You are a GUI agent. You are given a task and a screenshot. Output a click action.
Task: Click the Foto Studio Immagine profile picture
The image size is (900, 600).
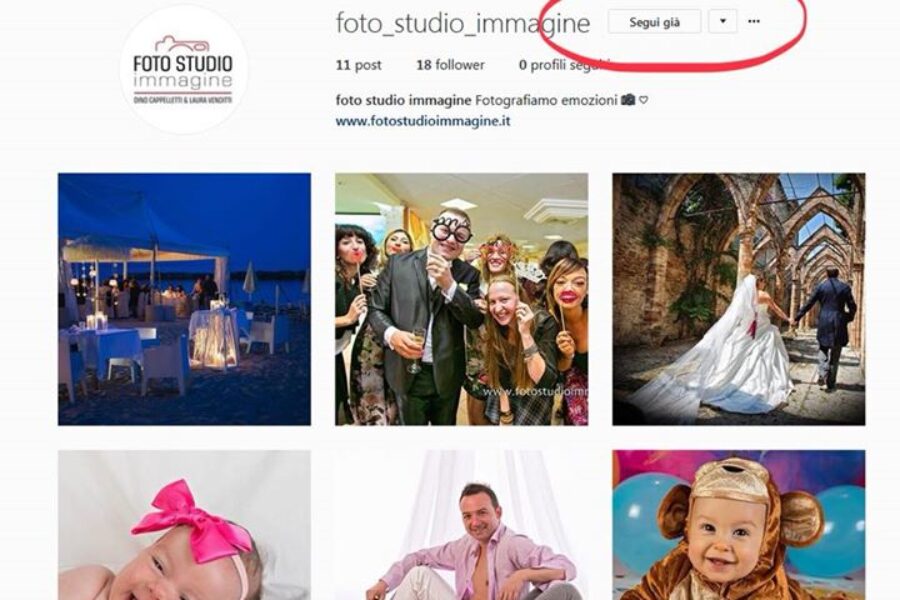click(184, 70)
